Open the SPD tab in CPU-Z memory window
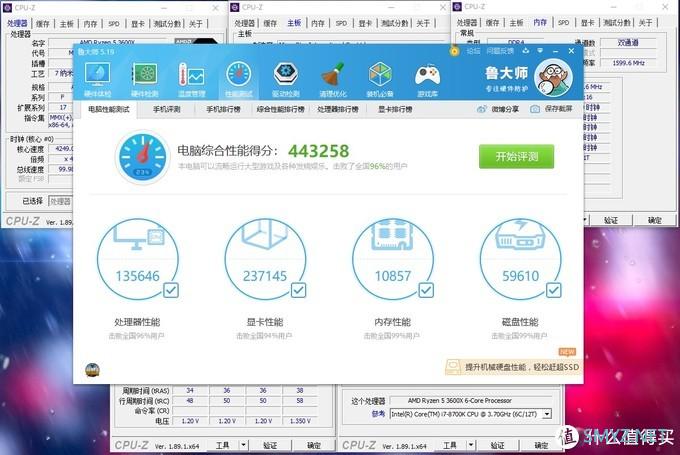Viewport: 680px width, 455px height. coord(563,23)
